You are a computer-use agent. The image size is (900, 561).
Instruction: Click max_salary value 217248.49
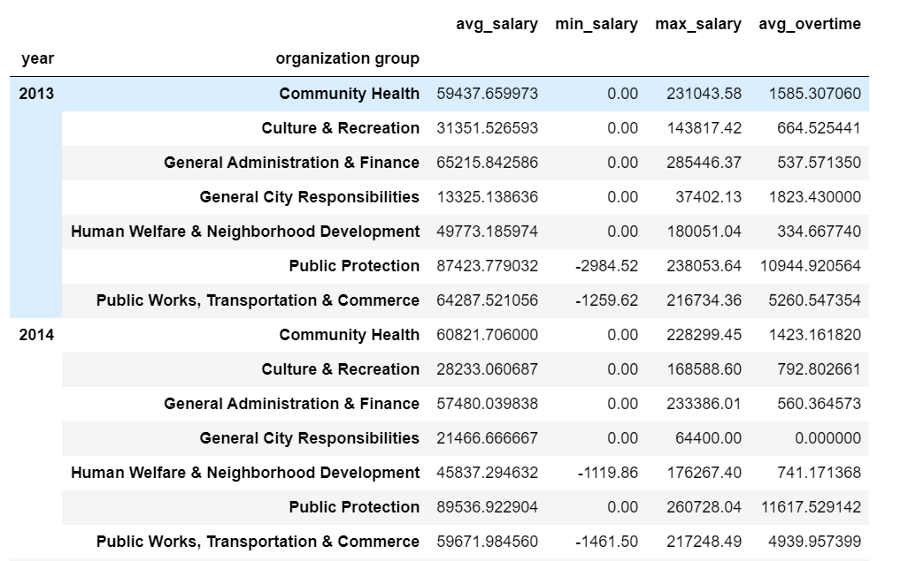pyautogui.click(x=704, y=541)
